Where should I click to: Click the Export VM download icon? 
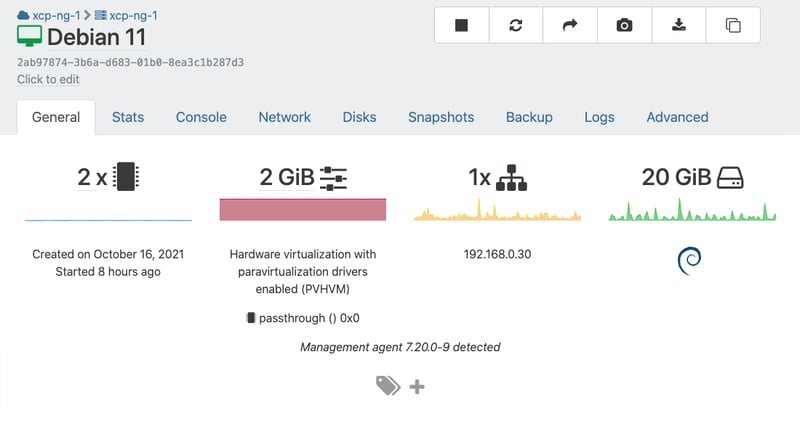pyautogui.click(x=679, y=26)
